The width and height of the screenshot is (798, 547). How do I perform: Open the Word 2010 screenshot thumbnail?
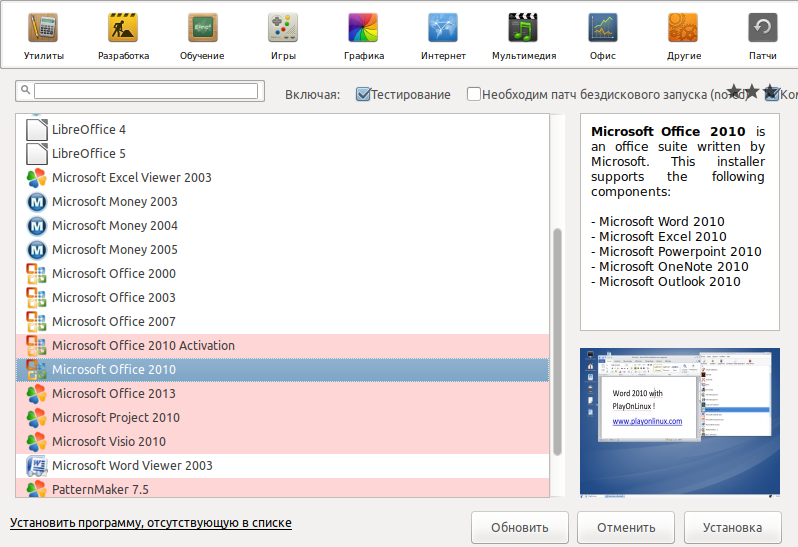(680, 422)
